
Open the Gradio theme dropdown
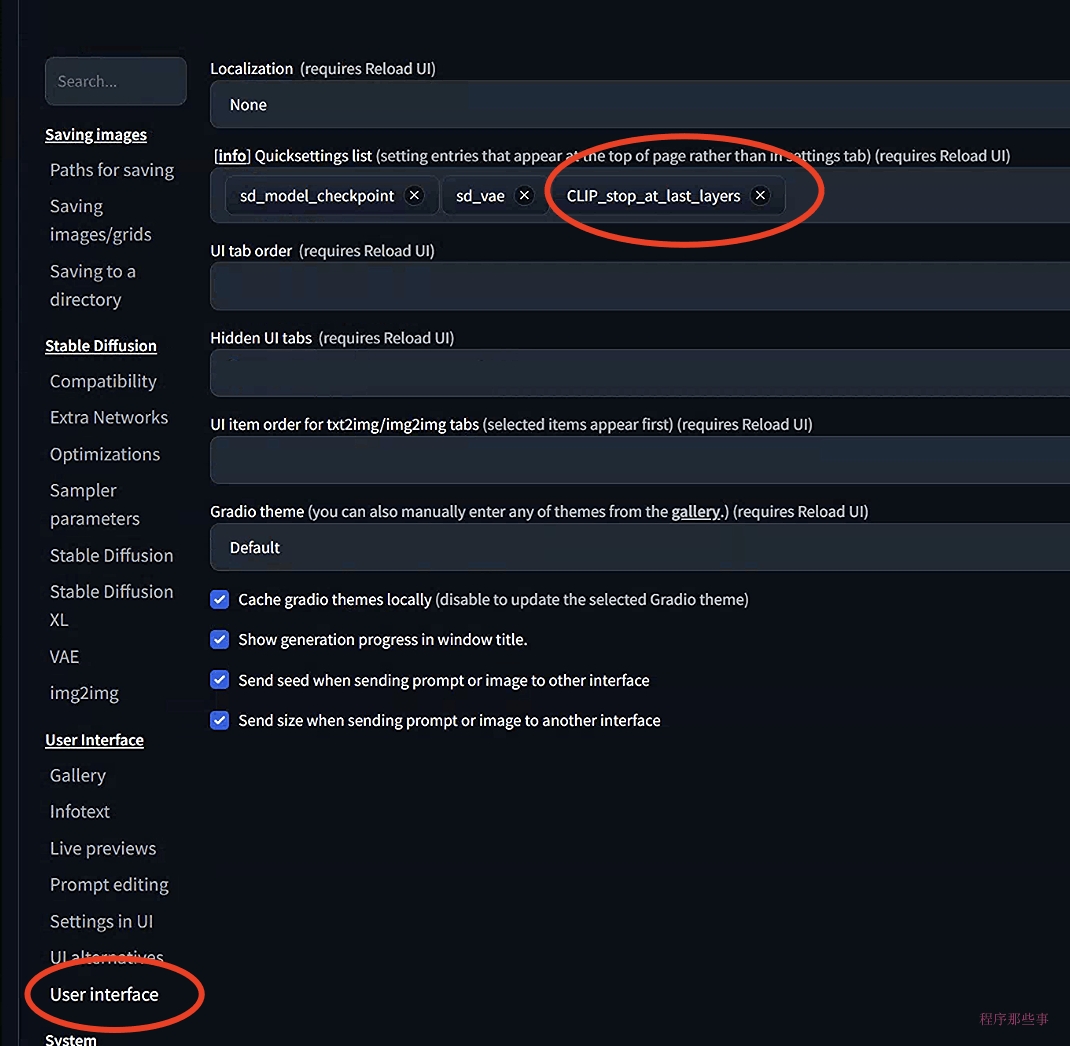(640, 547)
